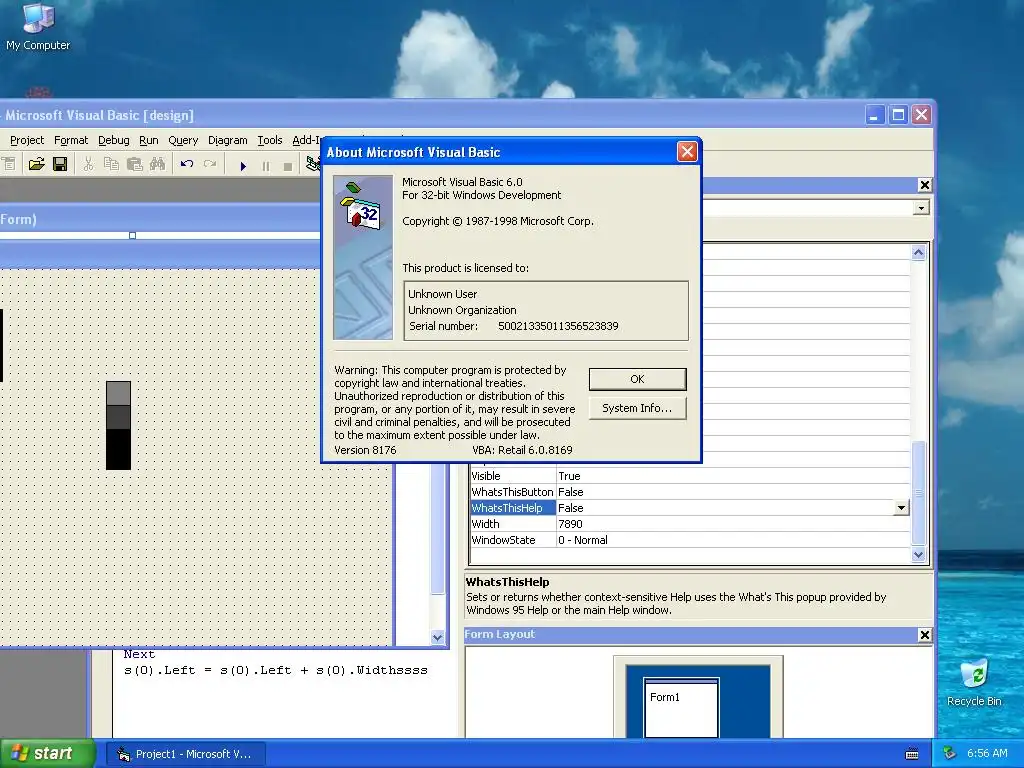Viewport: 1024px width, 768px height.
Task: Click the properties list scroll-down arrow
Action: [x=918, y=555]
